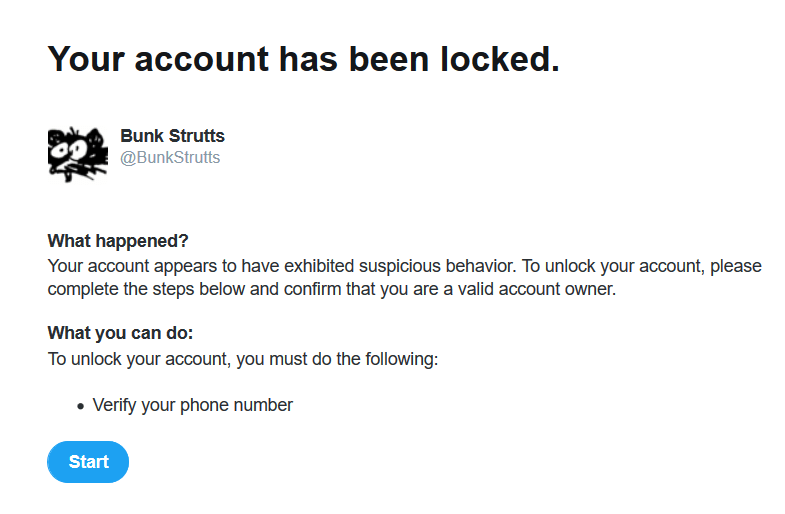Click the "Your account has been locked." heading

click(x=303, y=58)
